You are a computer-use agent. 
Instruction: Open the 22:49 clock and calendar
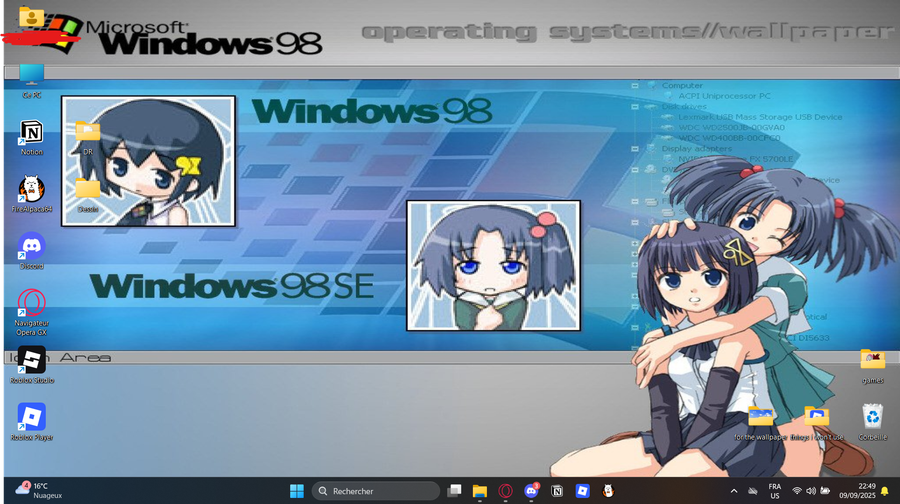point(857,491)
